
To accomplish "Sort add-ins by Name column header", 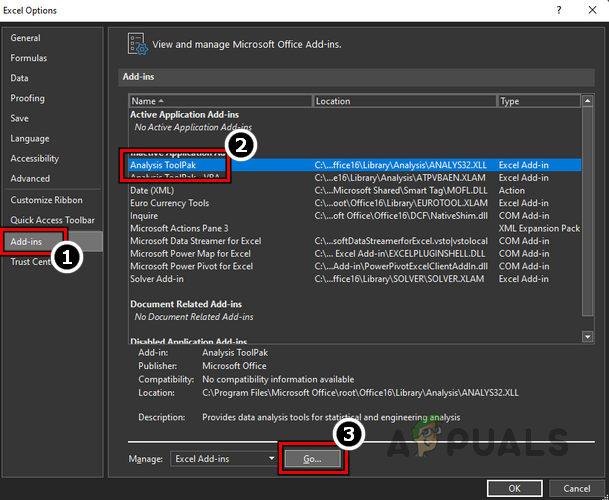I will pyautogui.click(x=221, y=101).
